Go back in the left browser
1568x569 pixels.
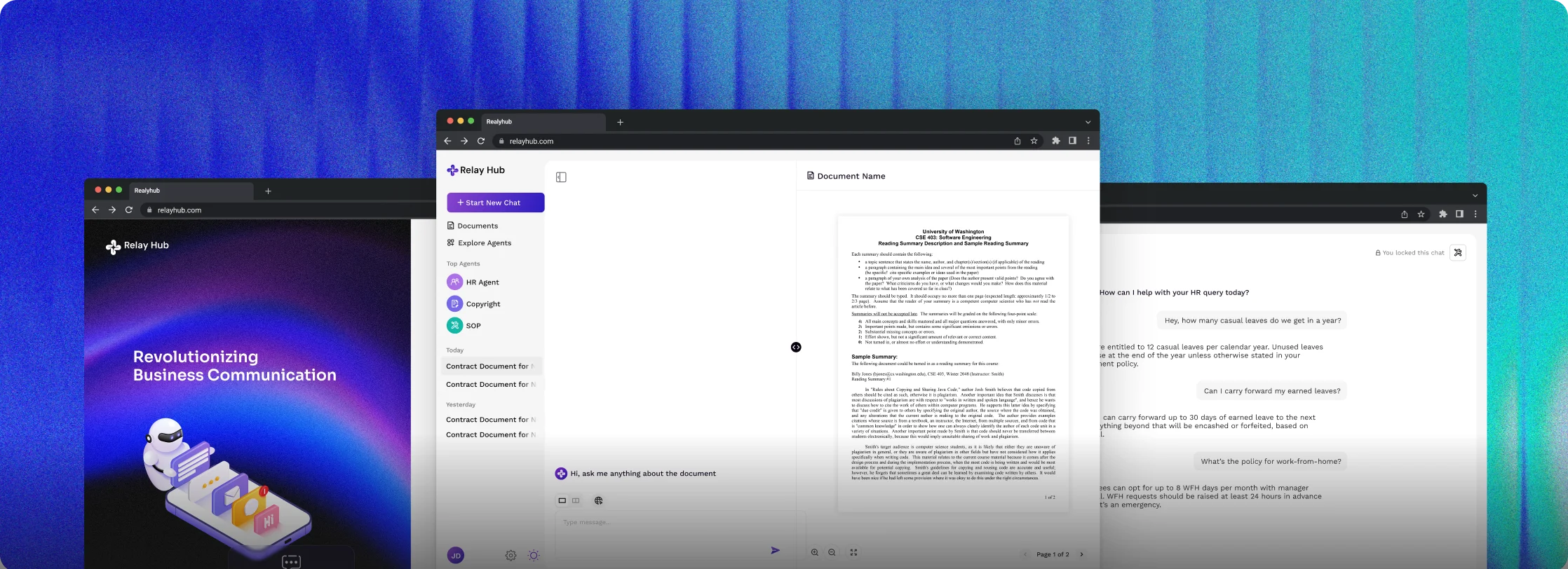pos(95,210)
